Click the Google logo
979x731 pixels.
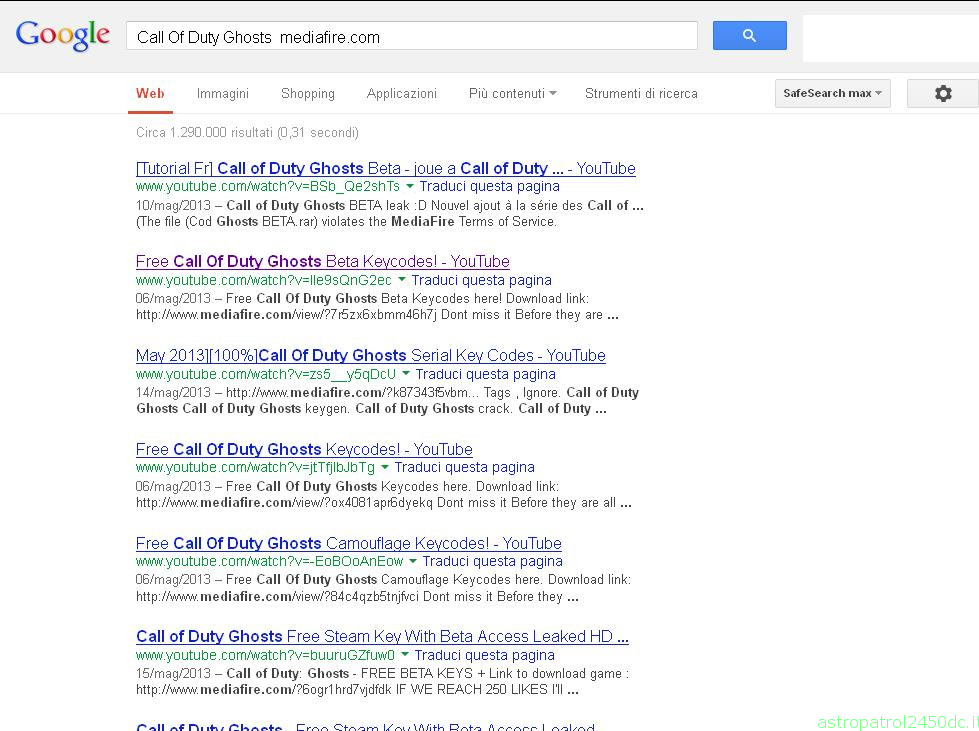click(62, 35)
